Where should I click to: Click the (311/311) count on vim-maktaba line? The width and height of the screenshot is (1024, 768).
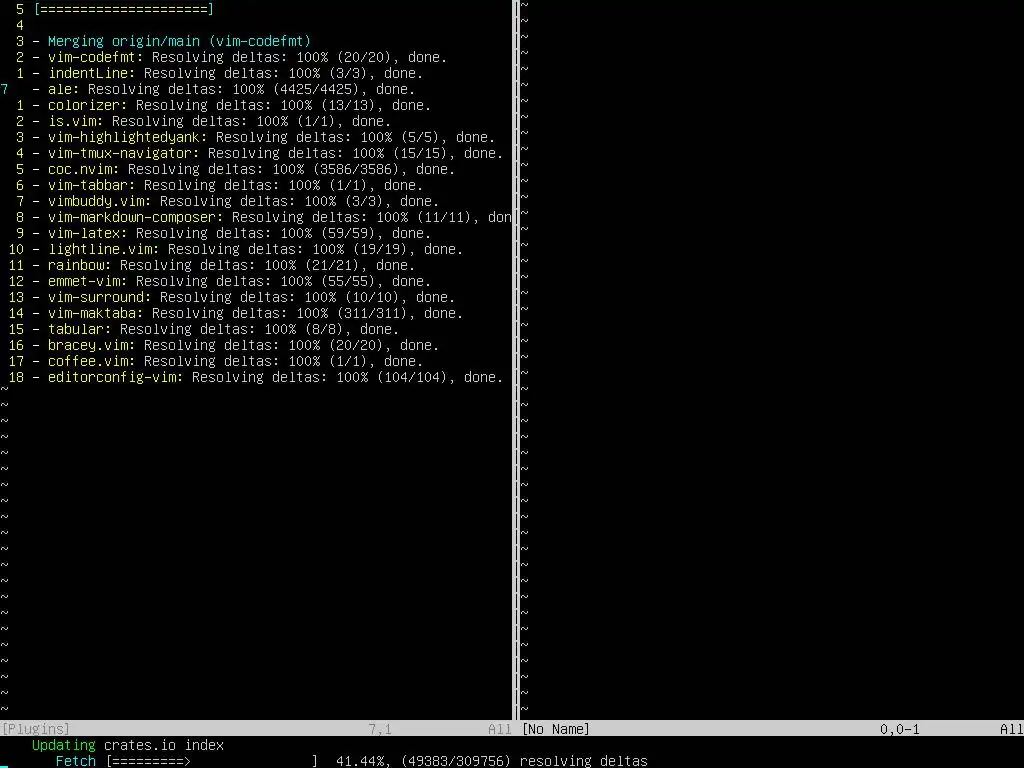(372, 313)
